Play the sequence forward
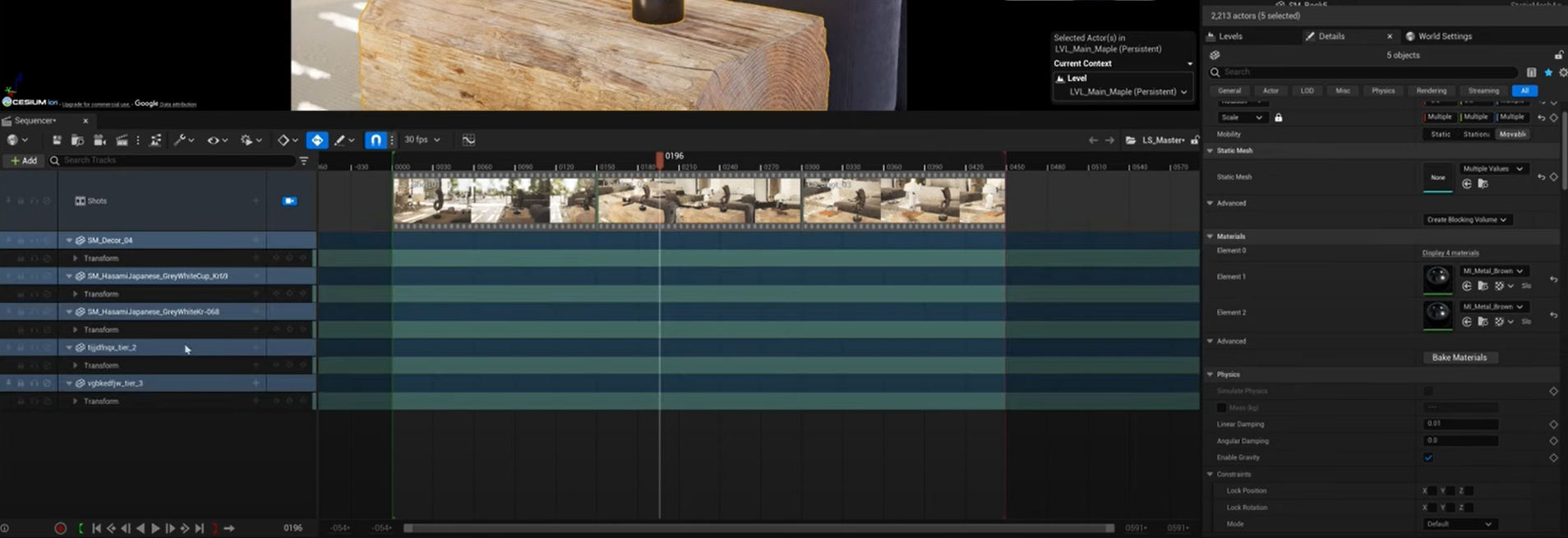This screenshot has width=1568, height=538. pos(155,529)
